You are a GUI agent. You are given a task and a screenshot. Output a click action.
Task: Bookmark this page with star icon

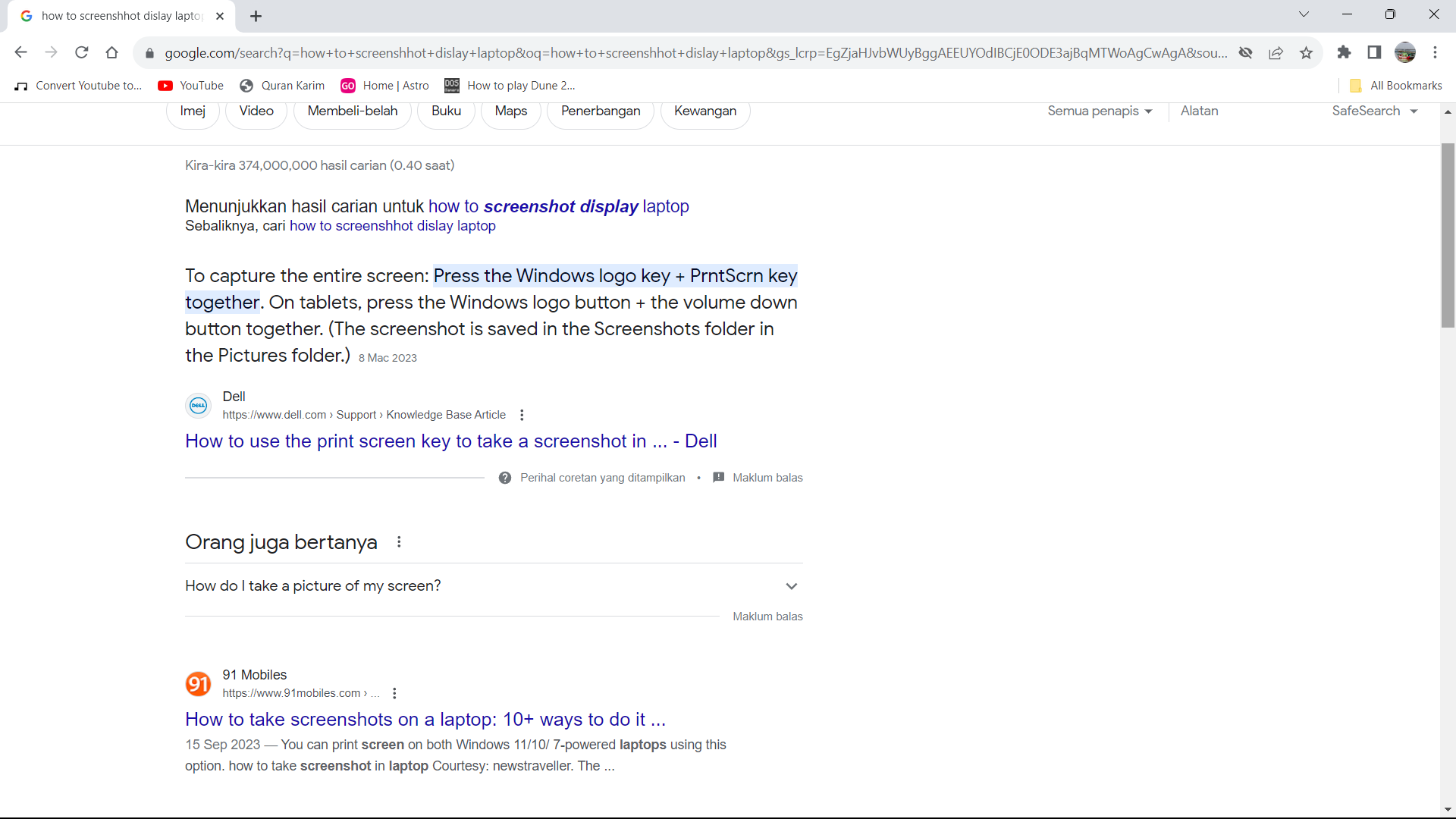1306,52
